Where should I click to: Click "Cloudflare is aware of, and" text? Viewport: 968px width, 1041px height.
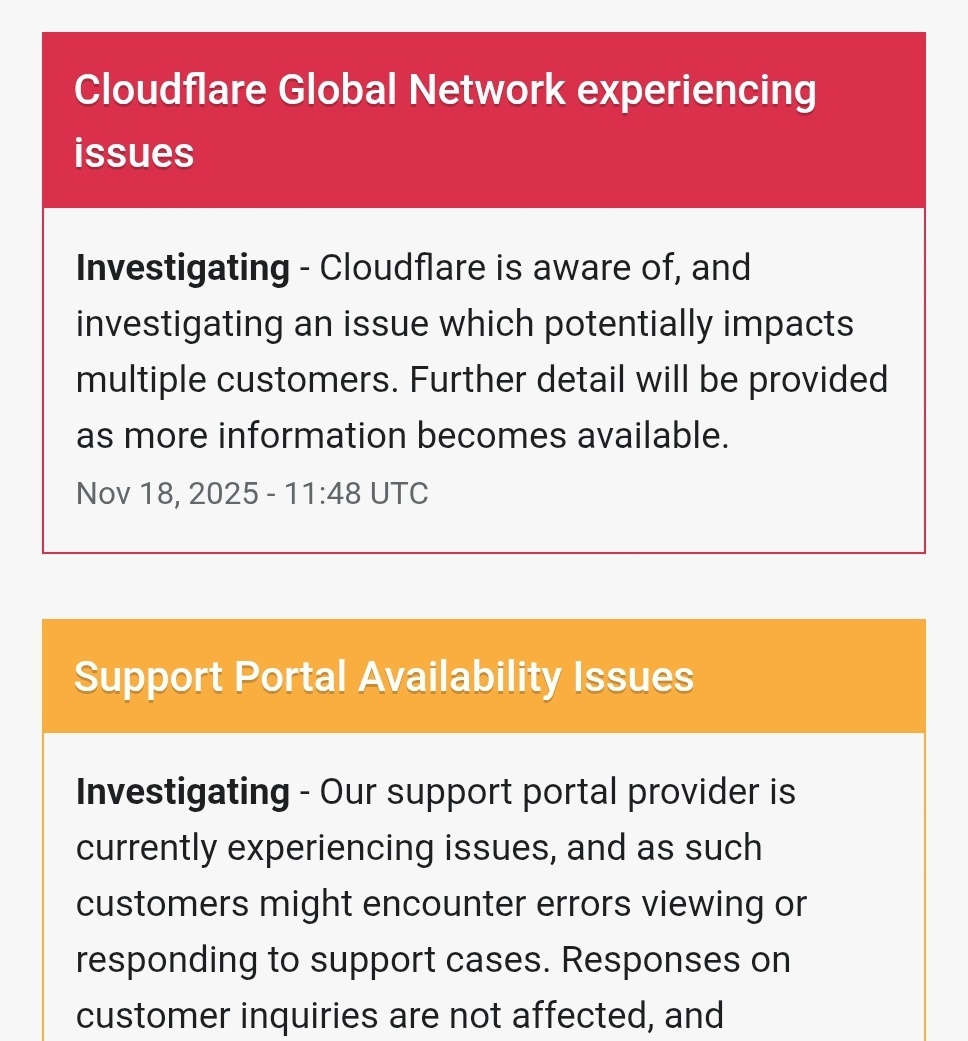[x=535, y=268]
